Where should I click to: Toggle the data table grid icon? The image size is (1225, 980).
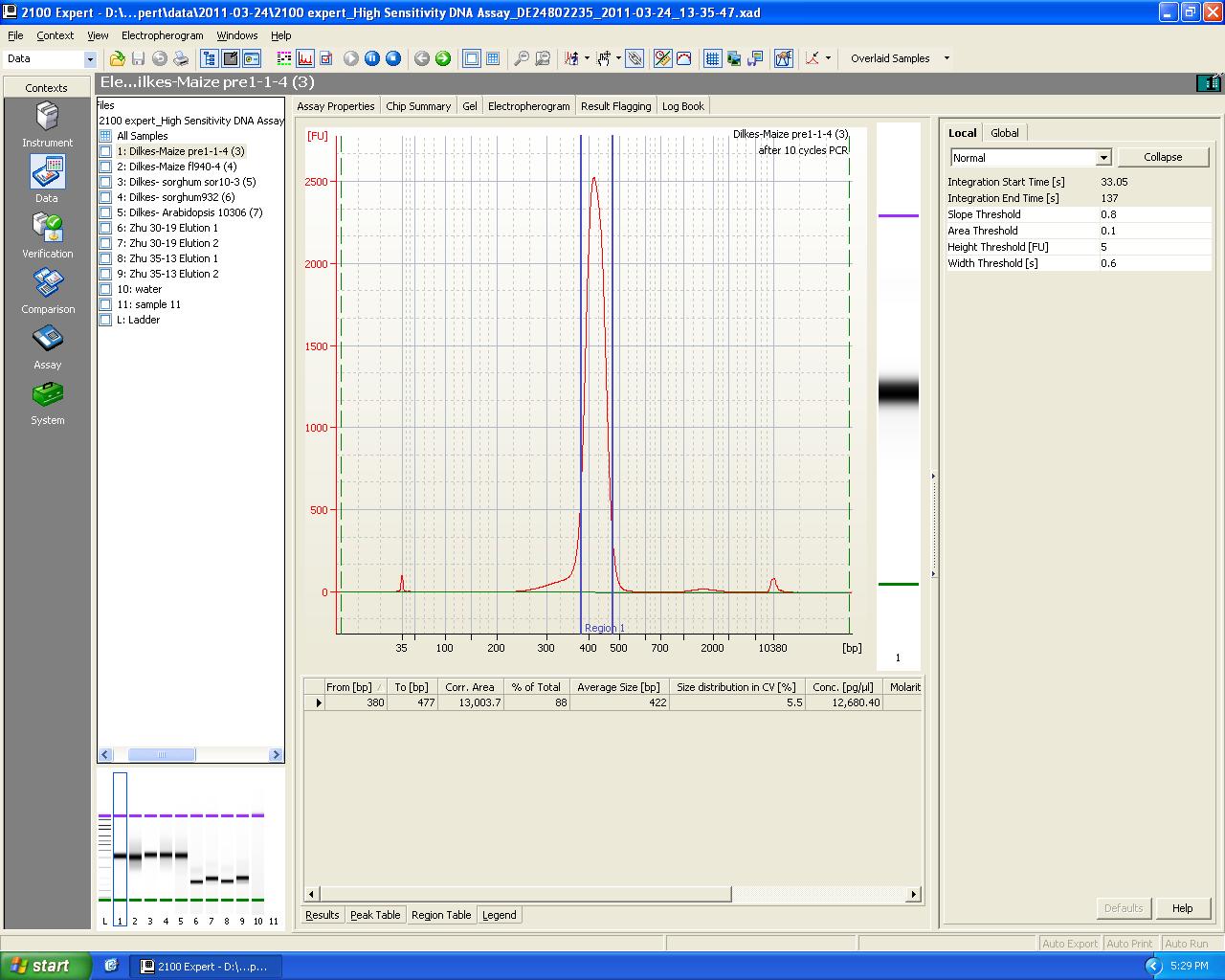pos(712,58)
